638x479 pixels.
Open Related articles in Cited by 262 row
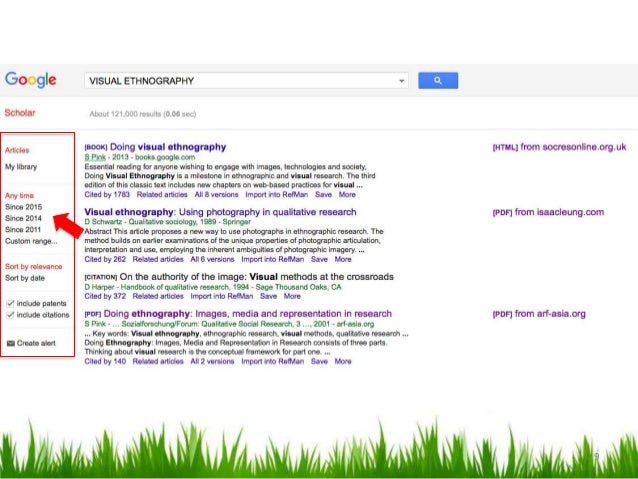(158, 259)
